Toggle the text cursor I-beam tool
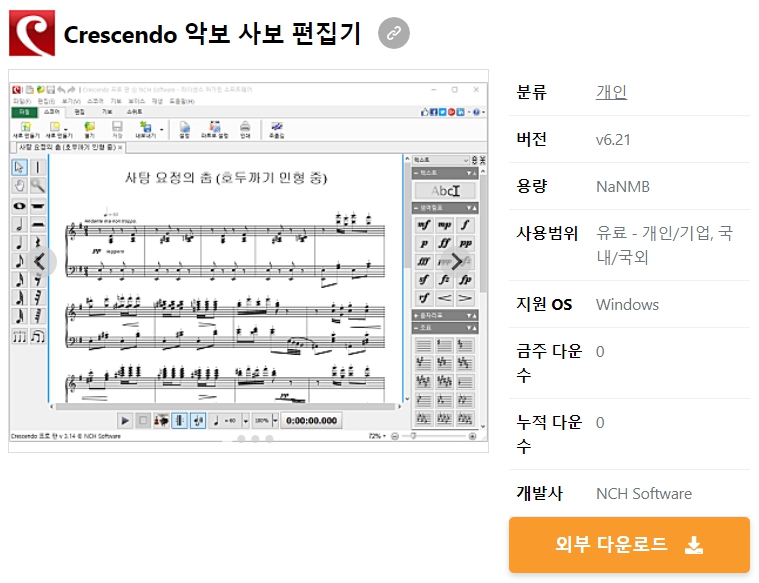This screenshot has height=583, width=759. (38, 168)
